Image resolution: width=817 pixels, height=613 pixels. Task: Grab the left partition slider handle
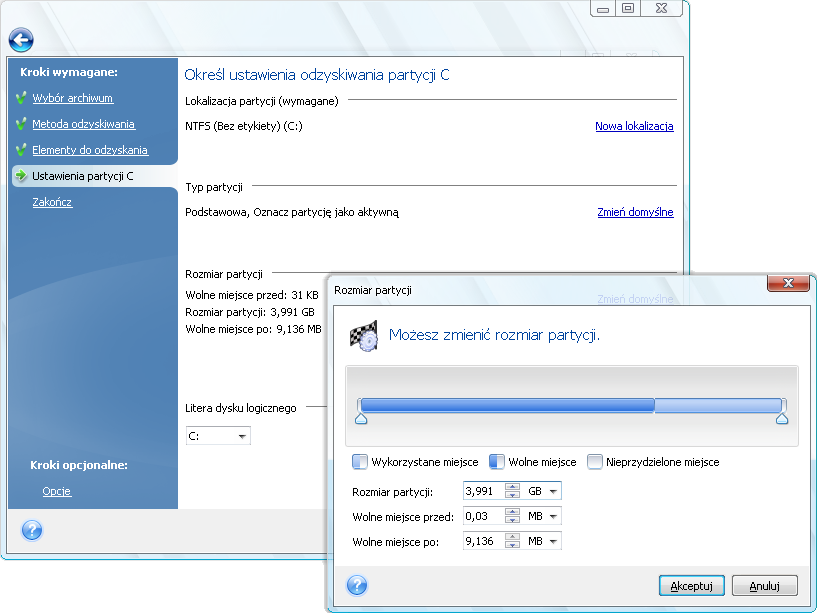tap(361, 418)
